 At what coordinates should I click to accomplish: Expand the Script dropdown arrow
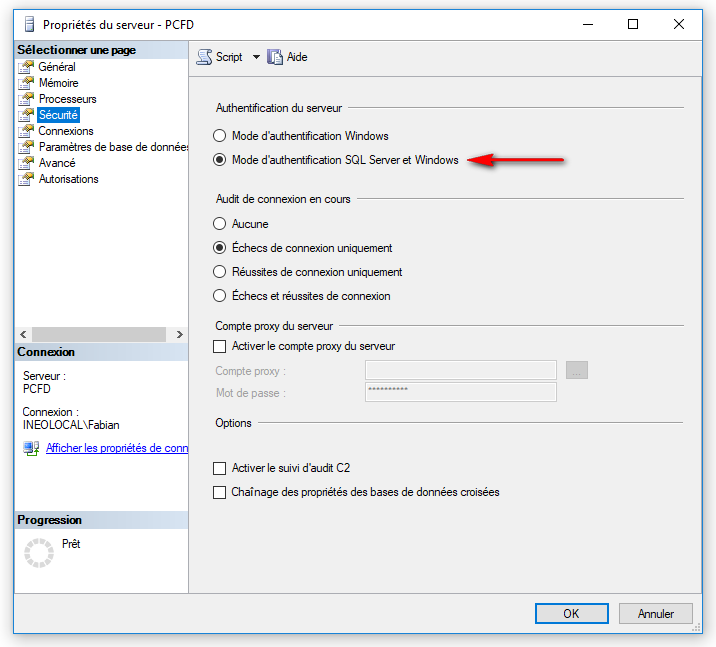tap(255, 57)
